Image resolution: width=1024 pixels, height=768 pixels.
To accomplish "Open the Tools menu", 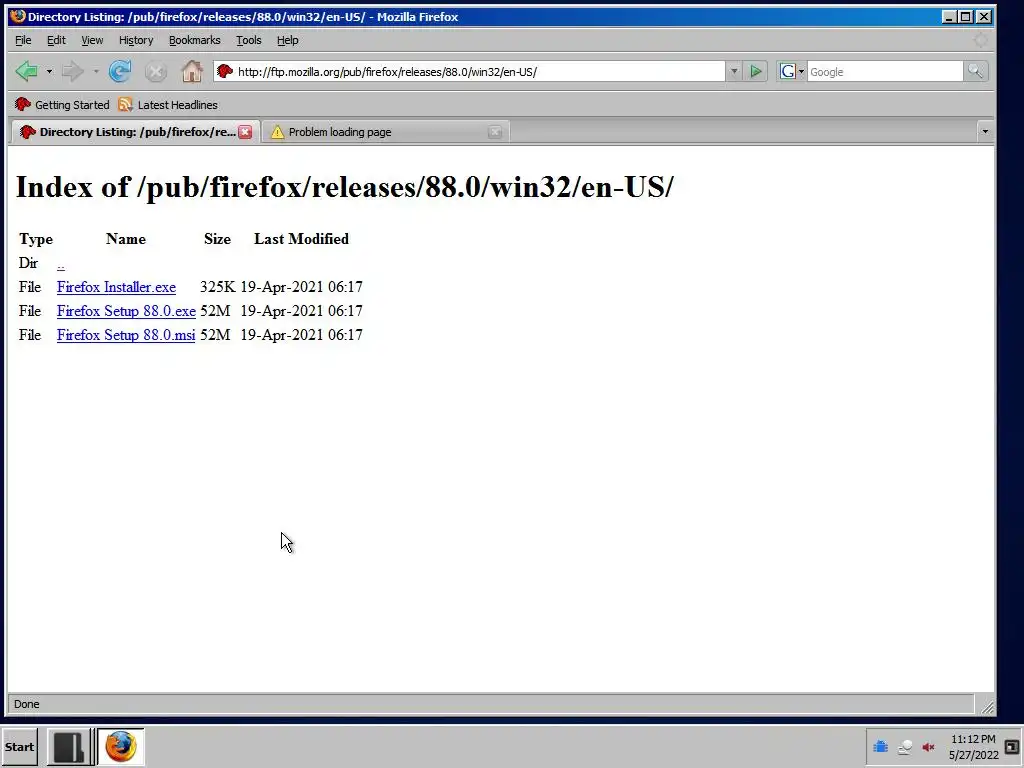I will coord(249,40).
